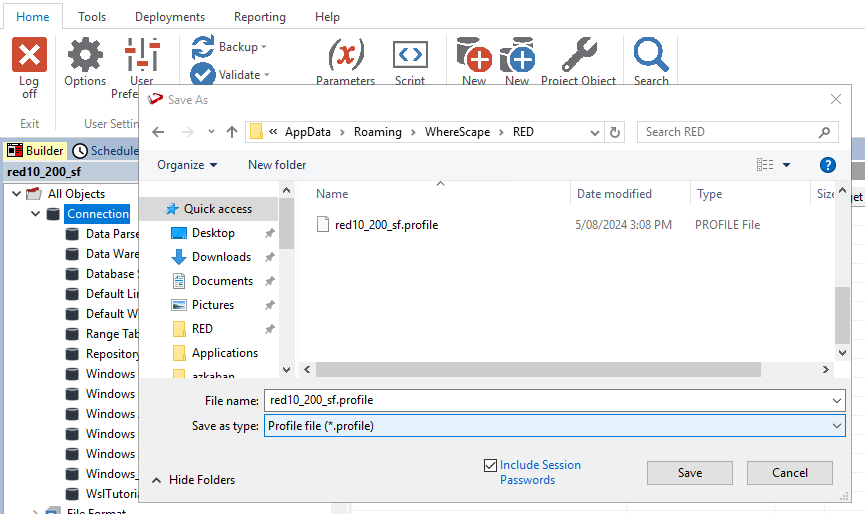Click the Parameters icon in ribbon

coord(345,55)
